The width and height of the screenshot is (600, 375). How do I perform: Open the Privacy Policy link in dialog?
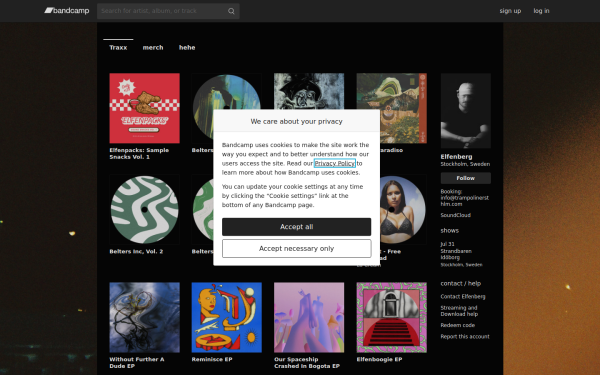coord(335,163)
